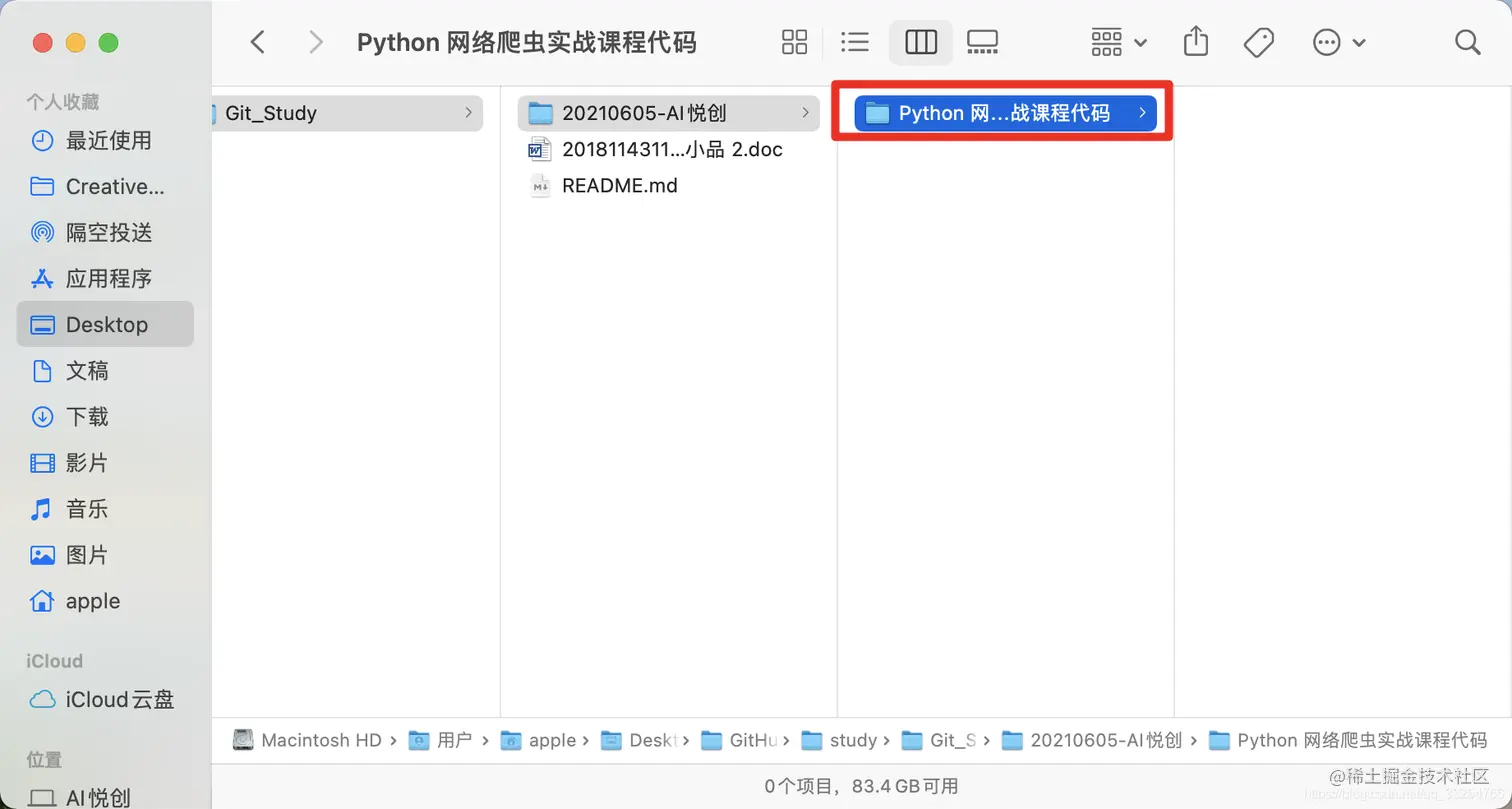Select the Git_Study folder row
1512x809 pixels.
(348, 113)
